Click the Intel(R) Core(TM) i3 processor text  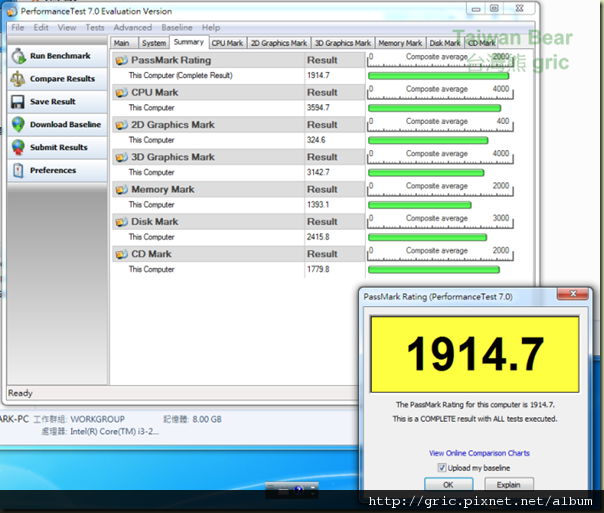pos(114,432)
